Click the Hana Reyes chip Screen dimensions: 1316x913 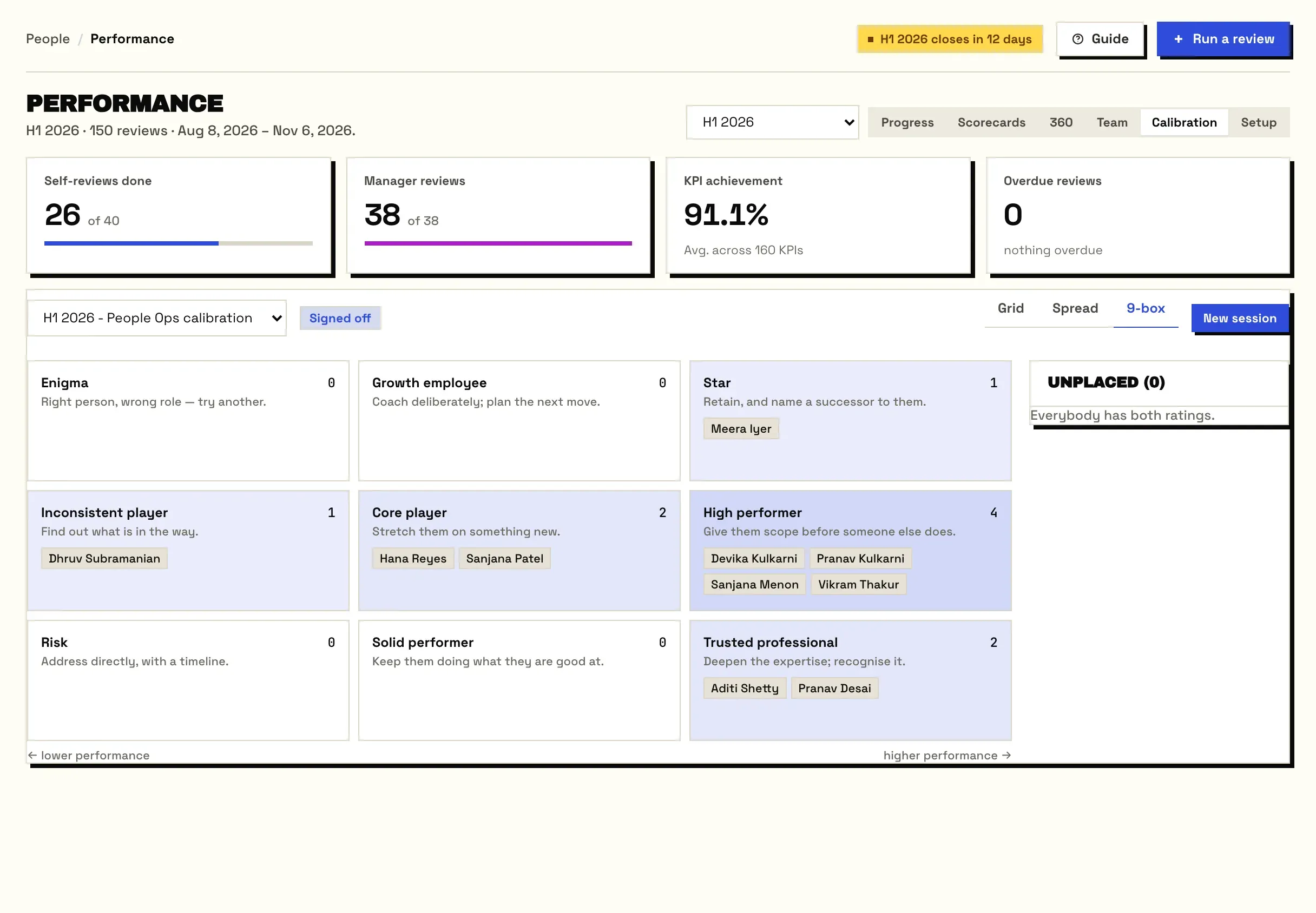tap(413, 559)
